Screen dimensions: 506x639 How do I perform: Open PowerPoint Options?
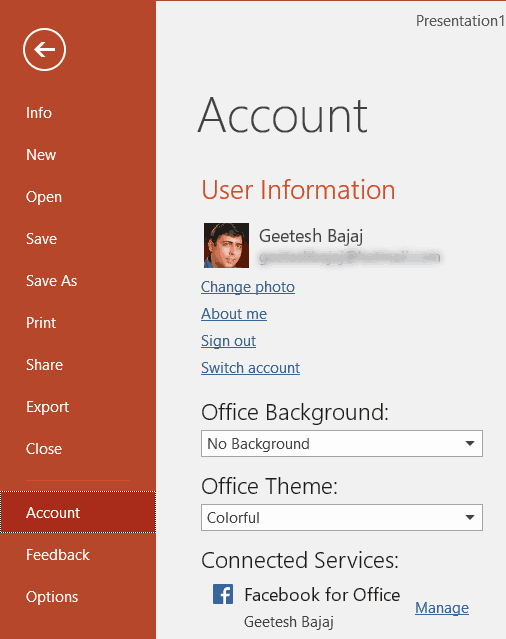(52, 597)
